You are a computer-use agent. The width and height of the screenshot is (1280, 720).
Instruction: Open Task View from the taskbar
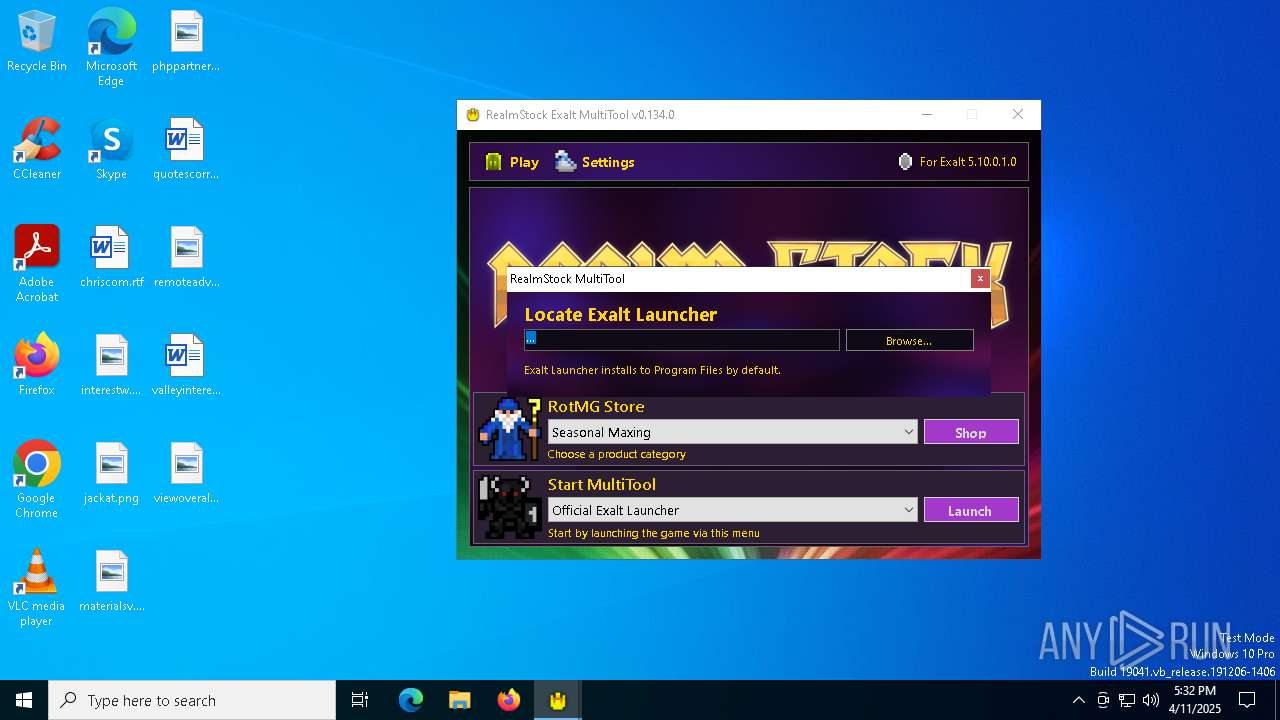pos(360,700)
